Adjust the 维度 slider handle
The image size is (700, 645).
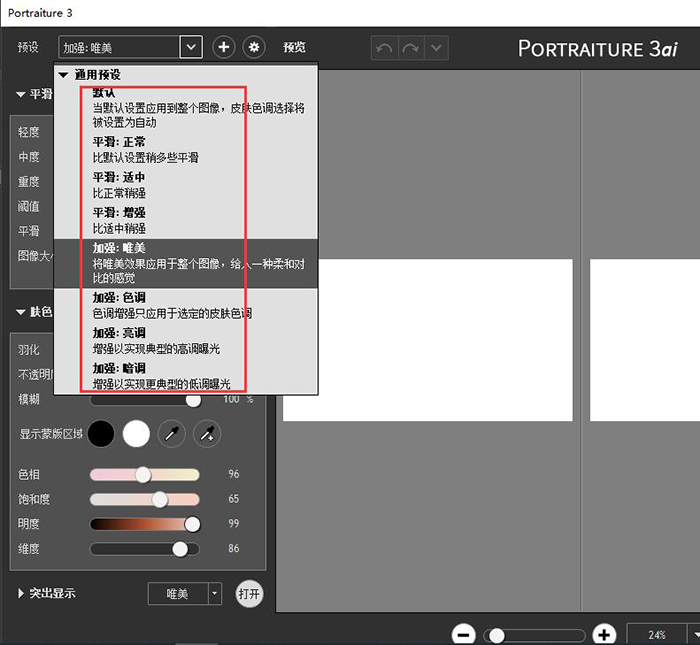(180, 549)
